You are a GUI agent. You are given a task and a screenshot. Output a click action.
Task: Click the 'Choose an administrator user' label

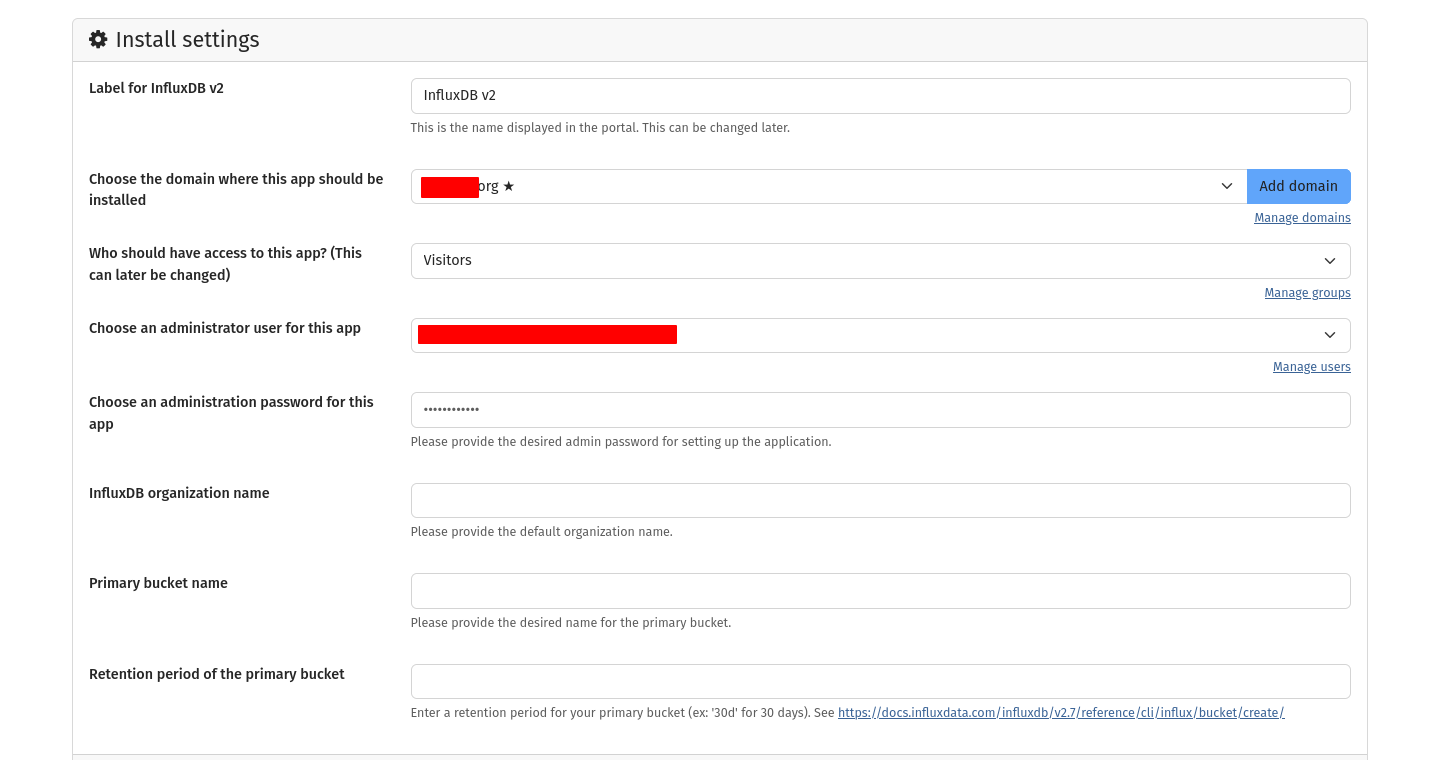click(x=225, y=328)
